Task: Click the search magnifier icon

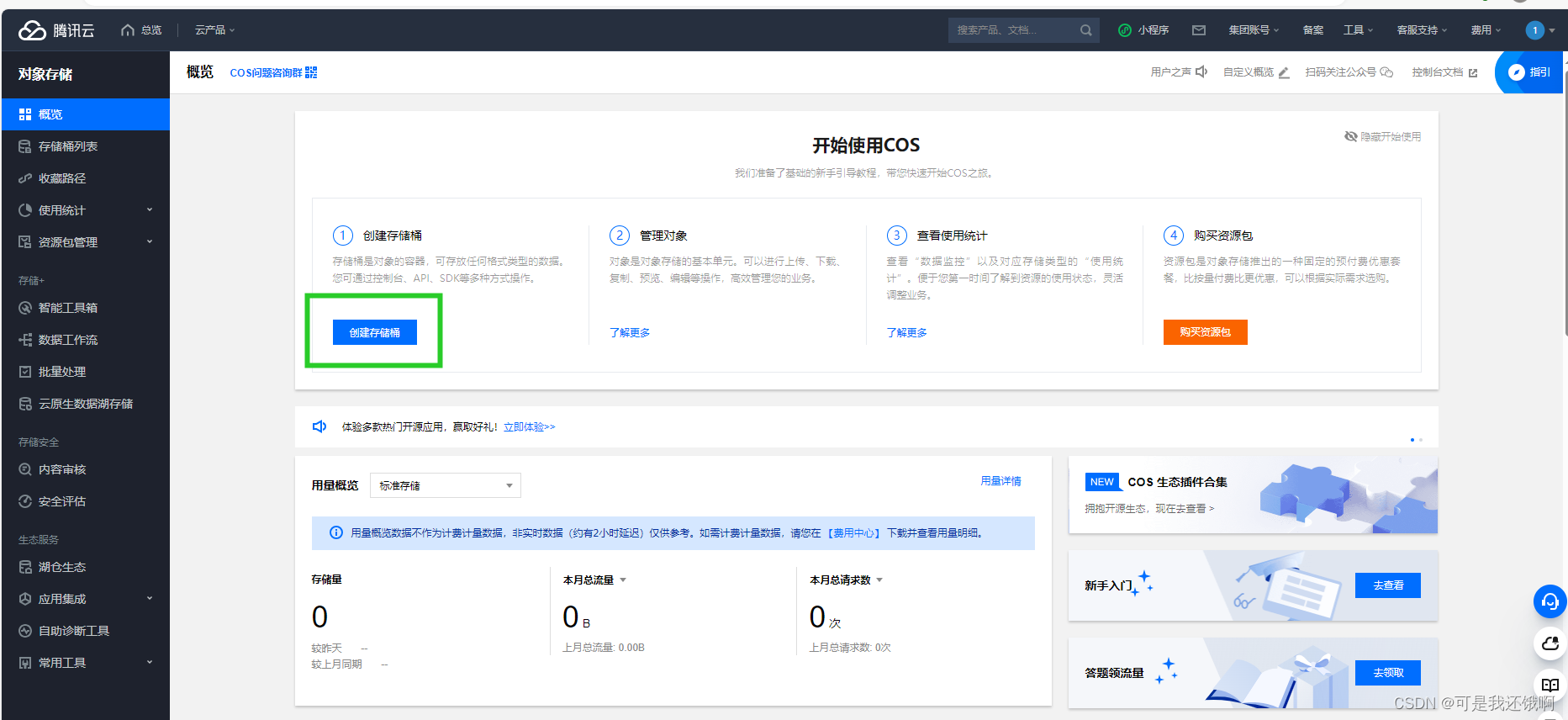Action: pos(1086,30)
